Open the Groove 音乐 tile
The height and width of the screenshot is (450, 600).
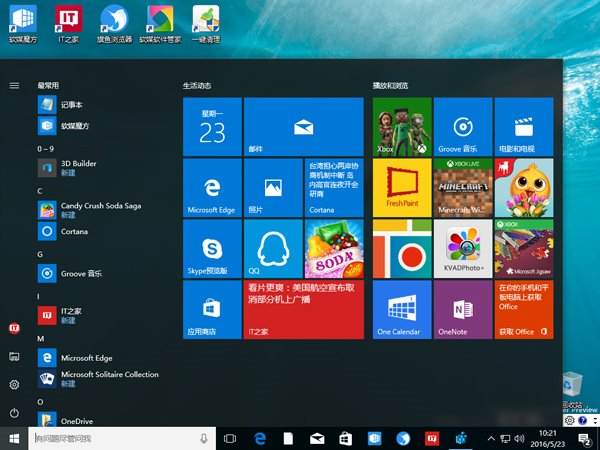[x=463, y=127]
